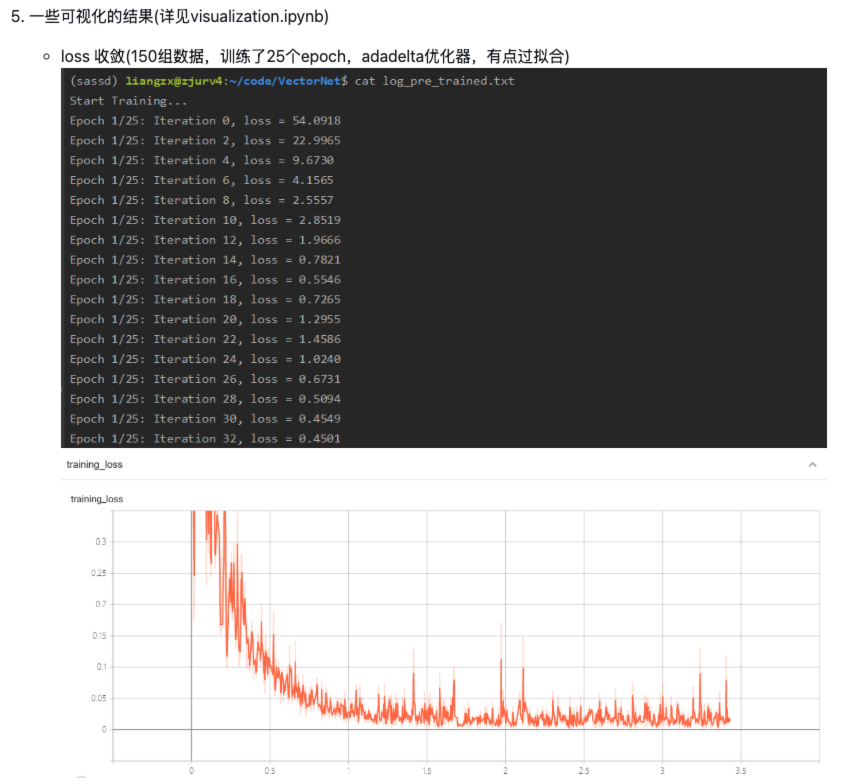Click the 0.05 y-axis tick label

point(97,698)
